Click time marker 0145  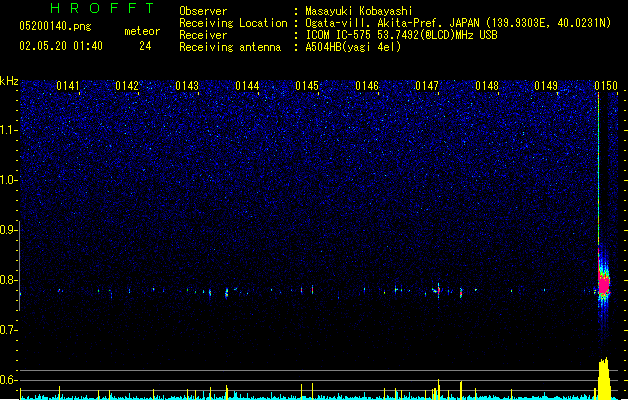pyautogui.click(x=307, y=86)
